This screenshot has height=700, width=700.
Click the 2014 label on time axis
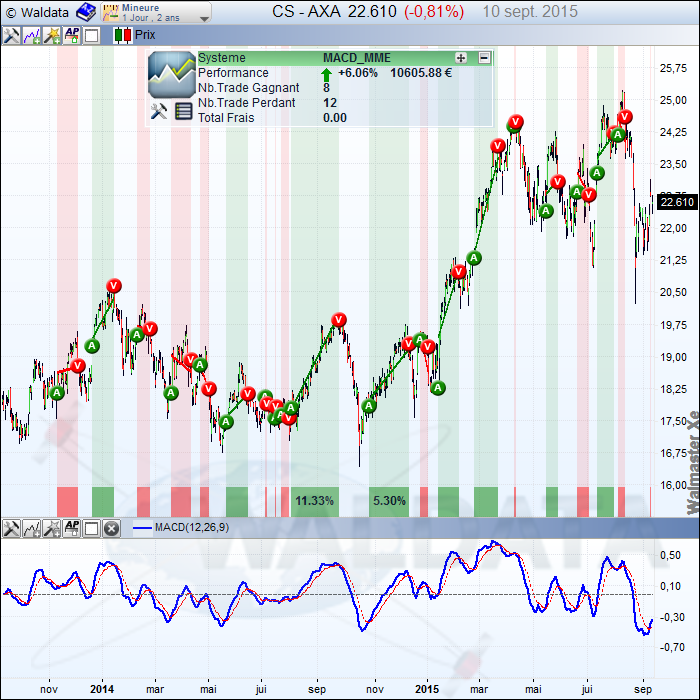click(x=102, y=689)
